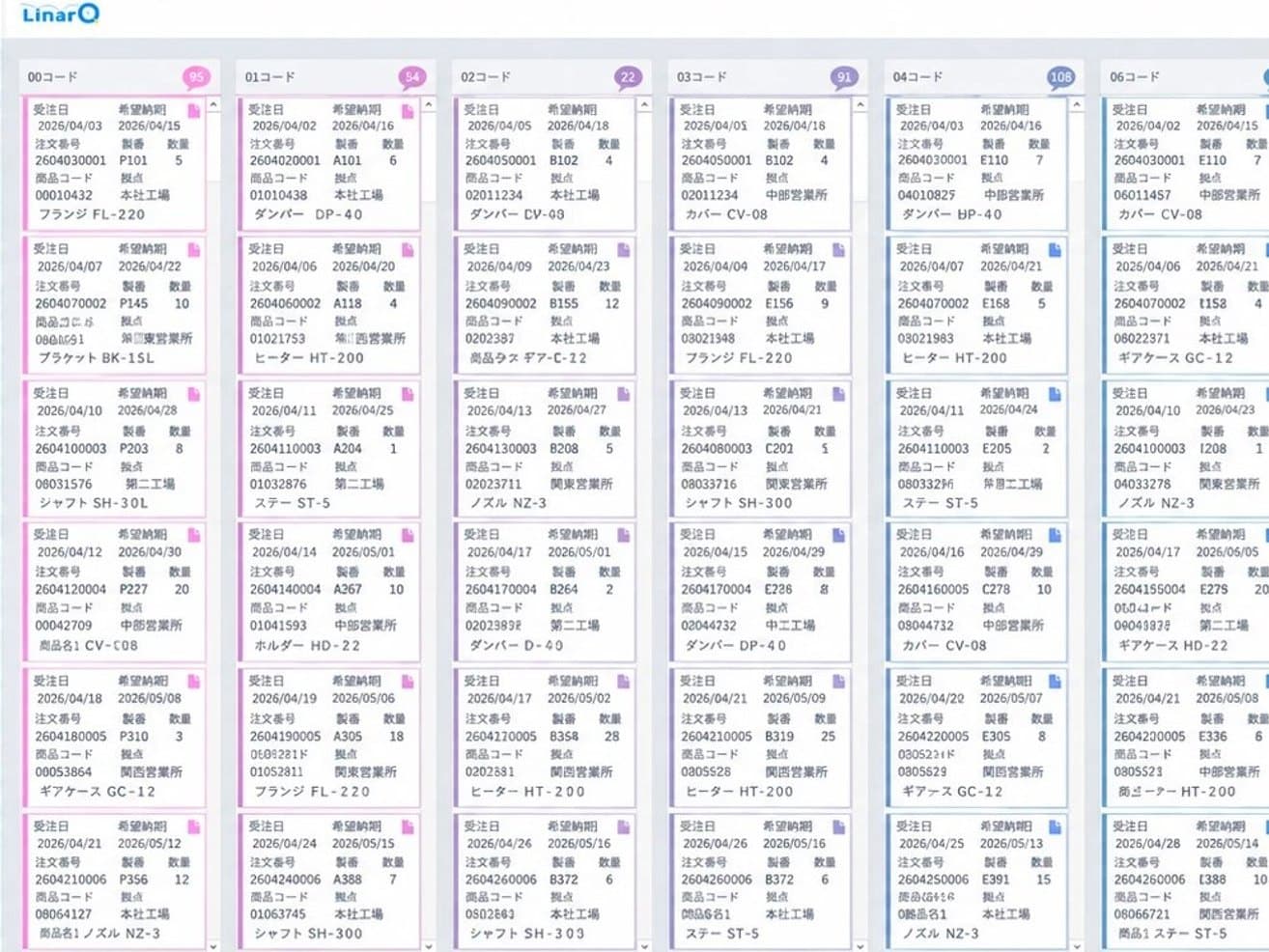Click the 01コード column scroll-down arrow

click(429, 945)
